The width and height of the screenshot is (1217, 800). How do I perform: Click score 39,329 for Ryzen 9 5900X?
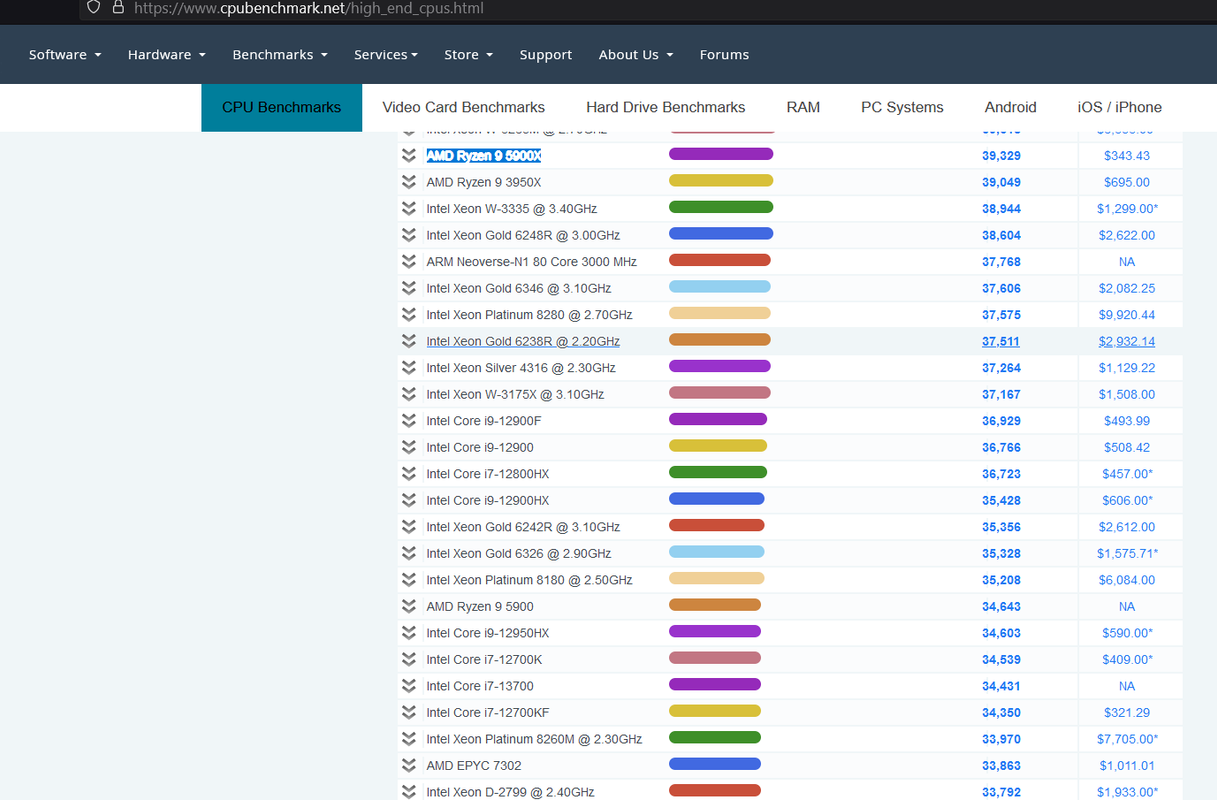point(1001,156)
